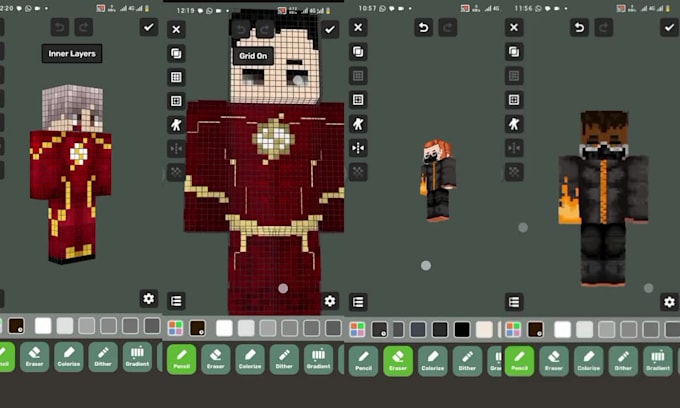Open settings gear in the 11:56 screen
Viewport: 680px width, 408px height.
point(669,302)
